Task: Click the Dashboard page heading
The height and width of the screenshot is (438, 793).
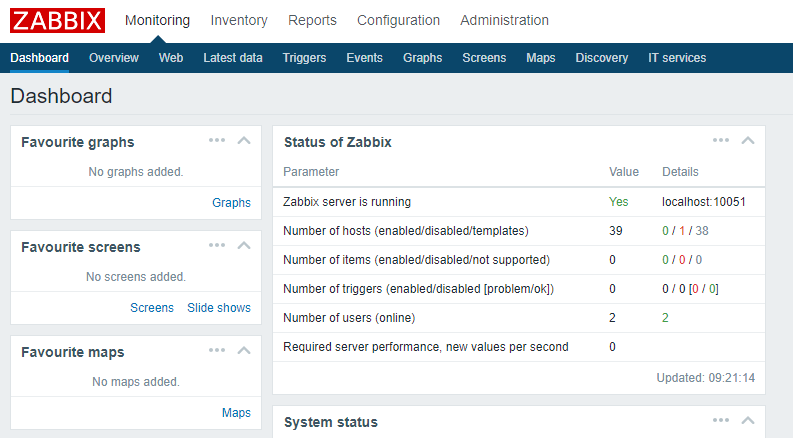Action: pyautogui.click(x=61, y=96)
